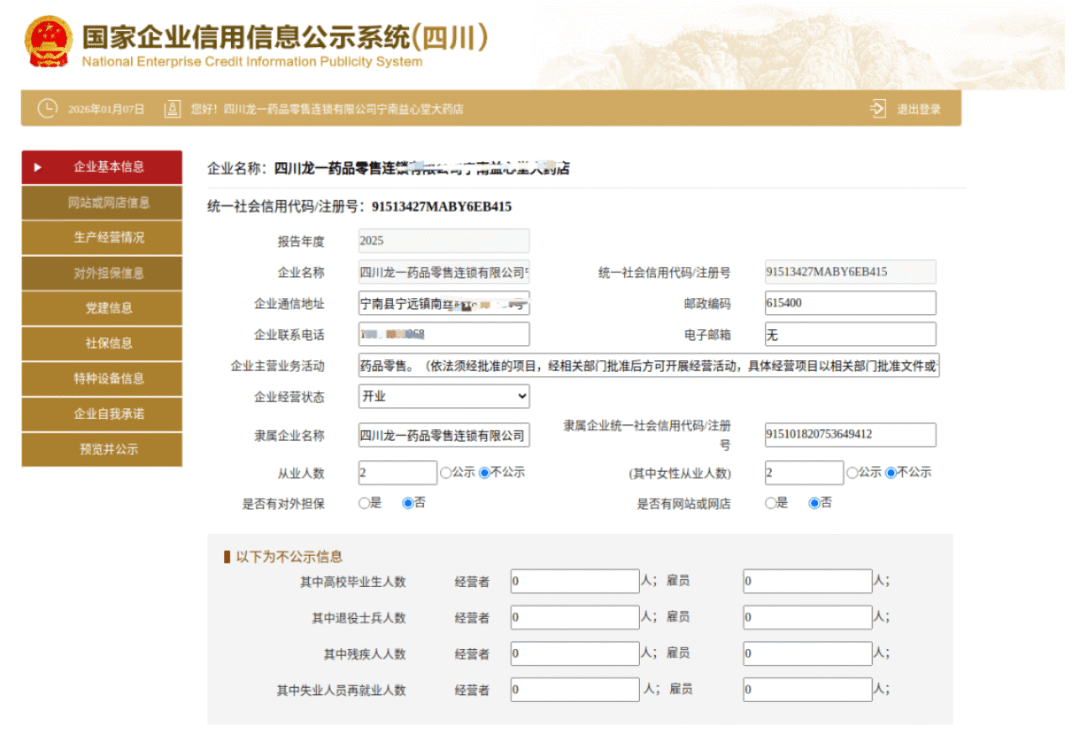Select 公示 for 从业人数

(x=445, y=472)
